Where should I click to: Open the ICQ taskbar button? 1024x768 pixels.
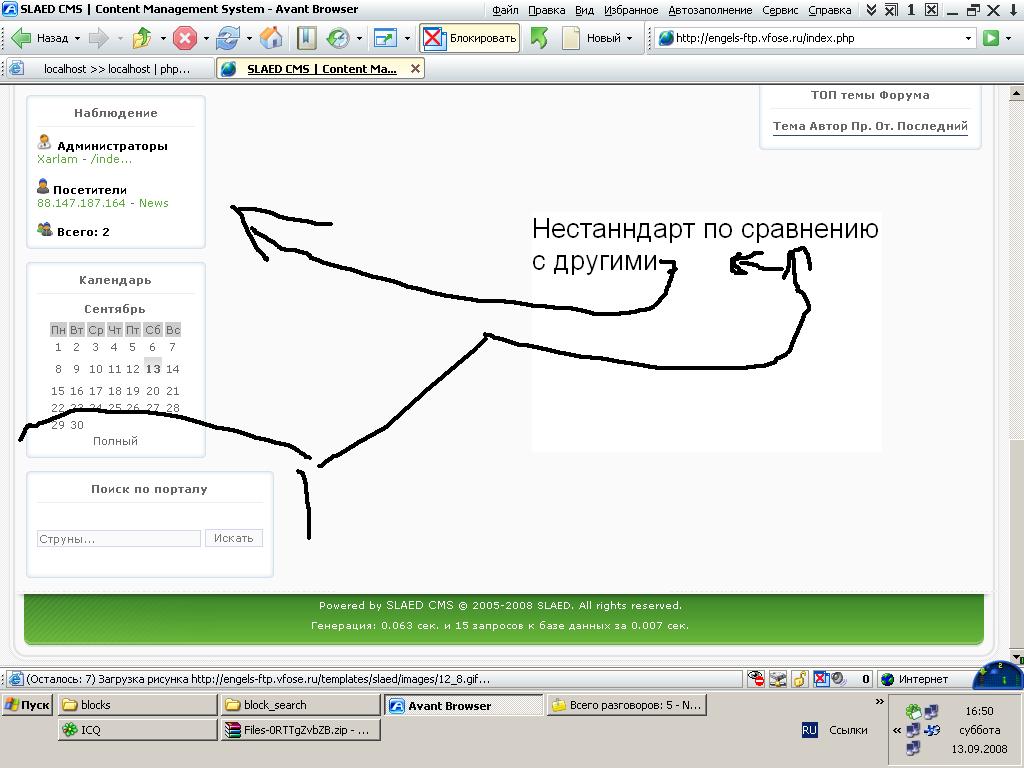point(136,730)
